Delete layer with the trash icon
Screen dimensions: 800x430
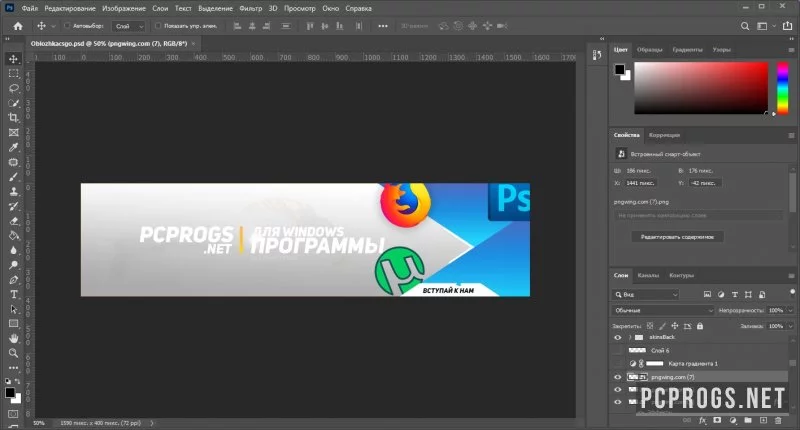(778, 420)
